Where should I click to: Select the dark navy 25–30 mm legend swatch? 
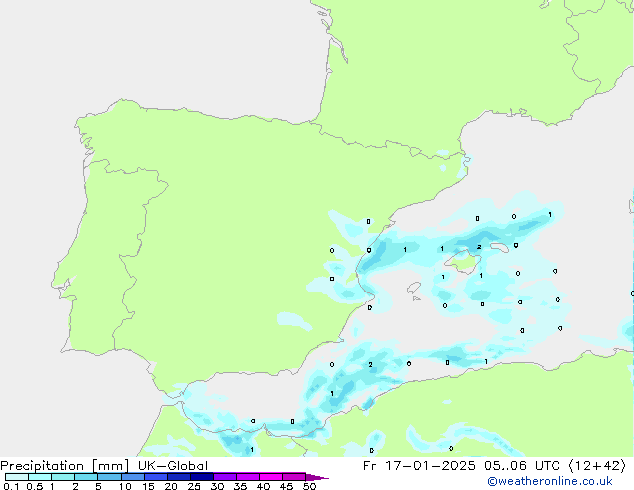click(x=202, y=477)
